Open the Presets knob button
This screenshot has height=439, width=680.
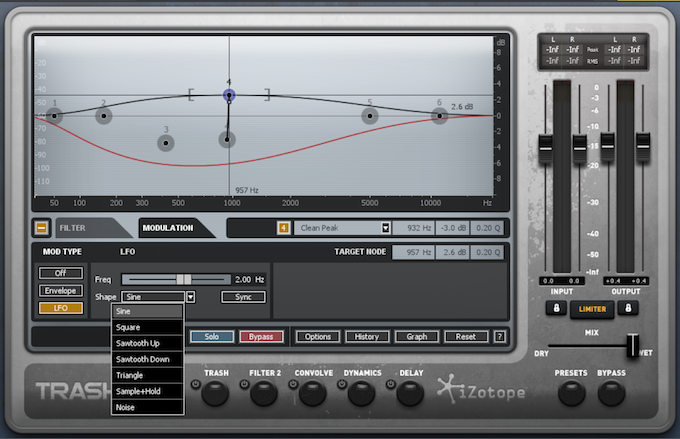pyautogui.click(x=571, y=393)
